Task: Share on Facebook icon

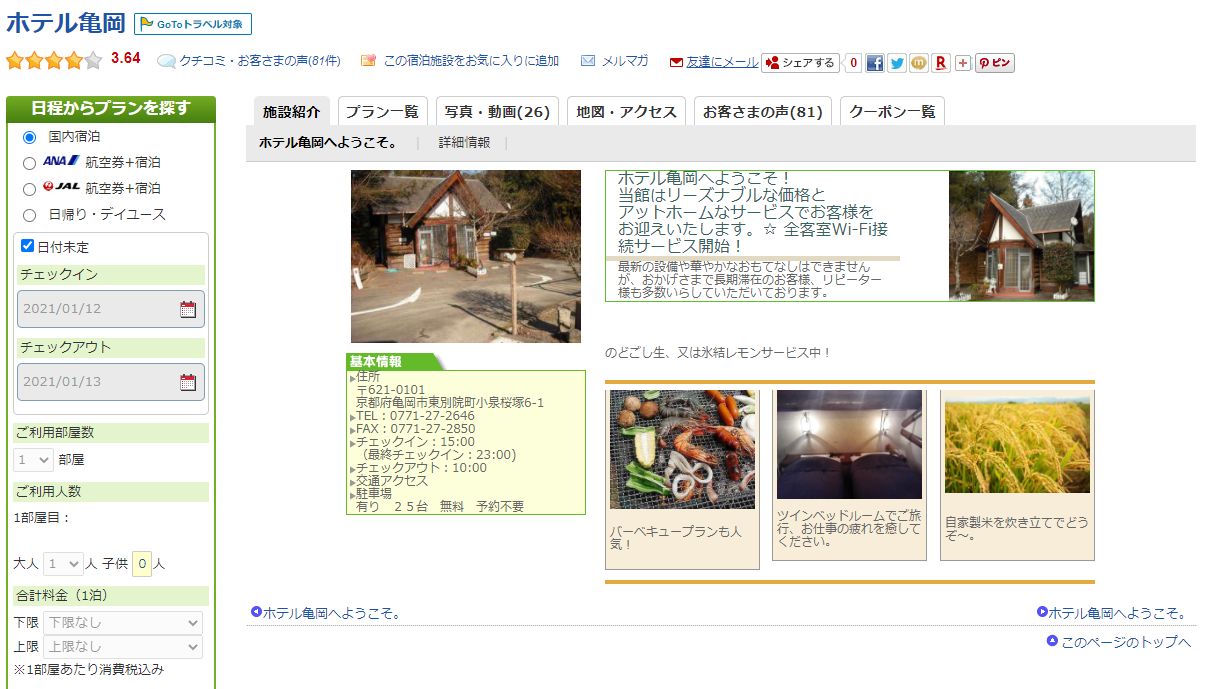Action: (x=875, y=63)
